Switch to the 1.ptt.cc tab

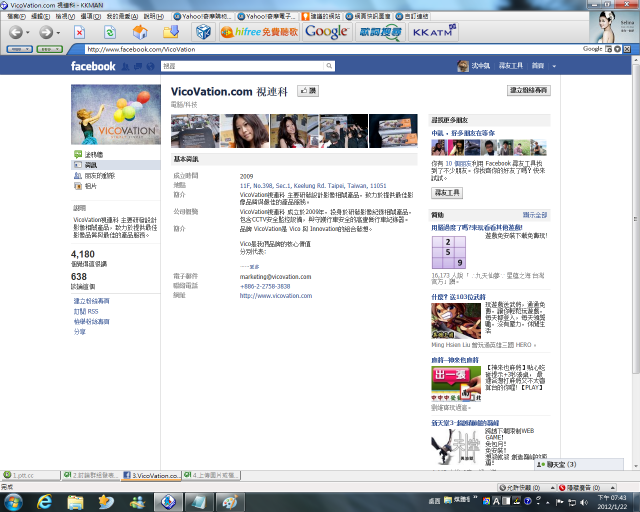pyautogui.click(x=30, y=475)
